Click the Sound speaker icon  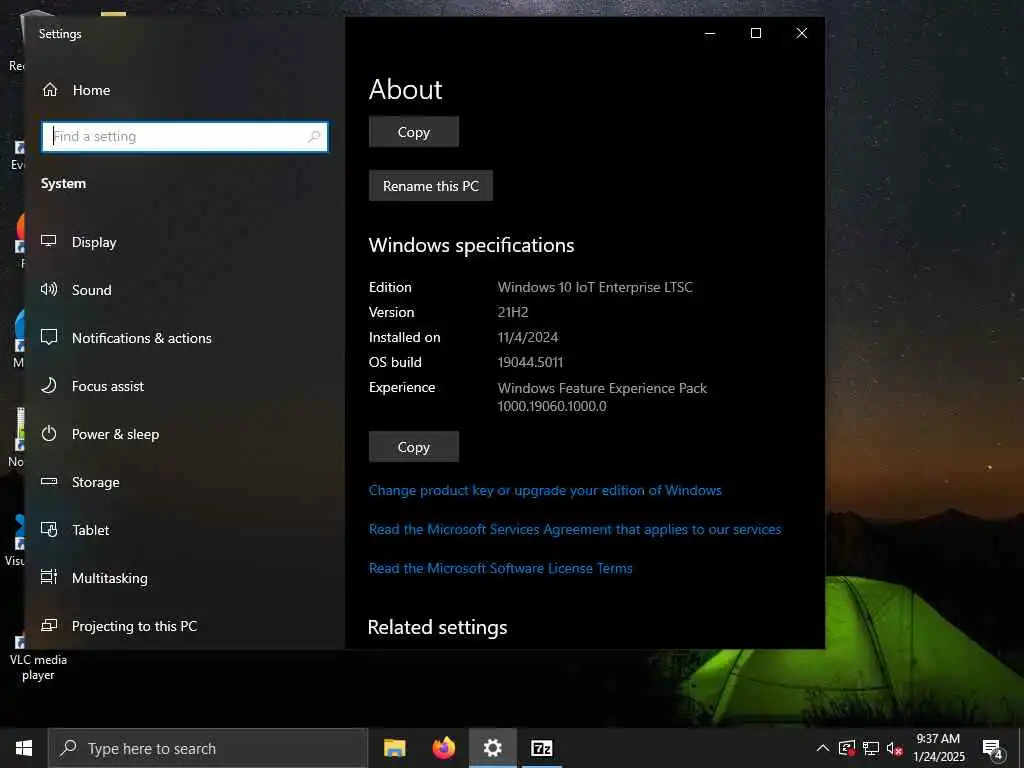49,289
